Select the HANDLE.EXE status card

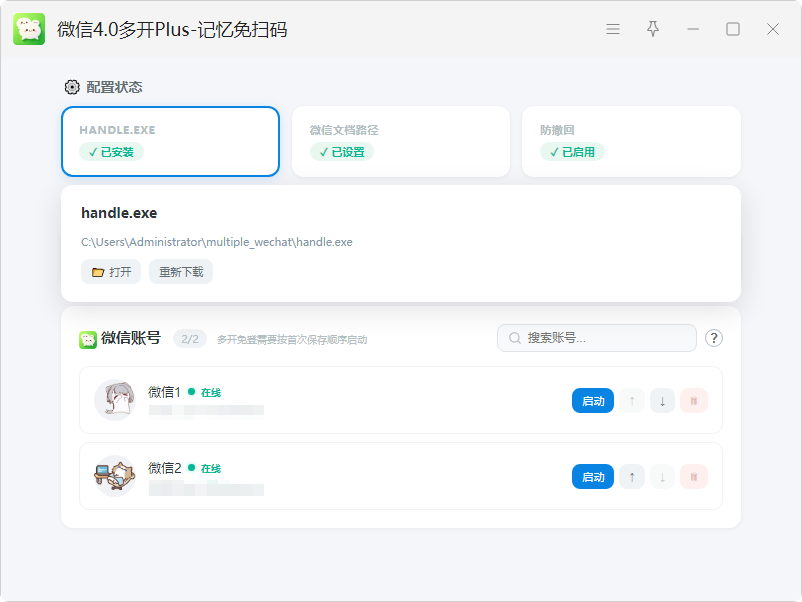click(170, 141)
